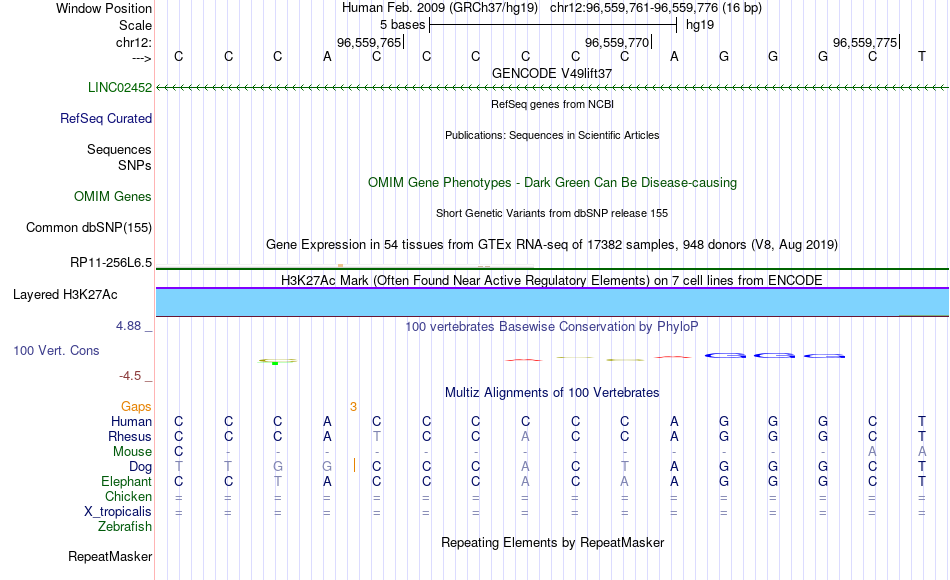
Task: Open the RepeatMasker track label
Action: (110, 556)
